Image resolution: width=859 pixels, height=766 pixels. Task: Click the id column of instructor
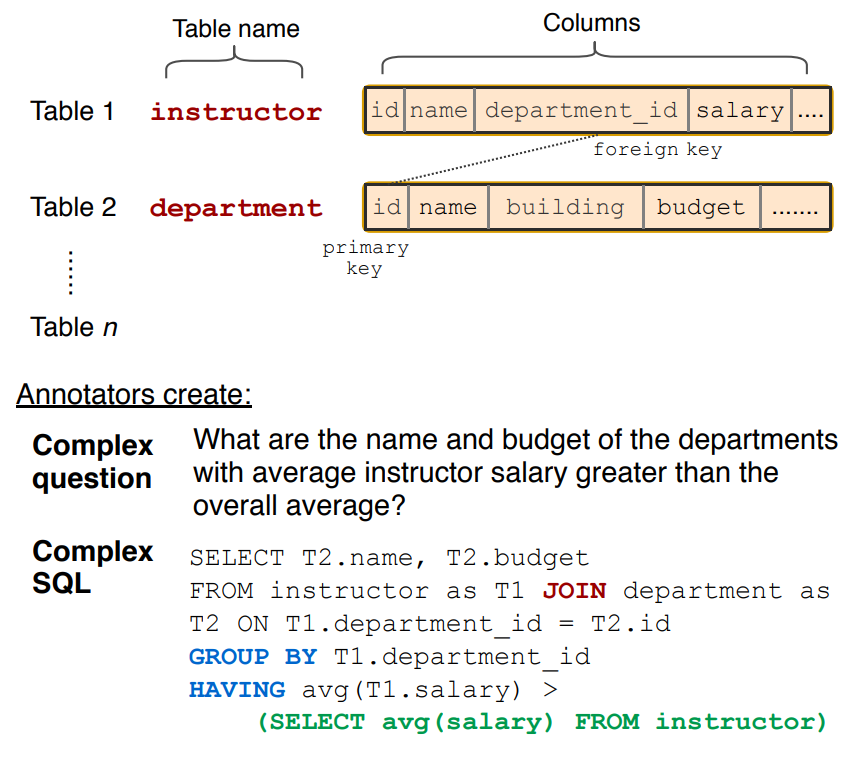tap(384, 110)
